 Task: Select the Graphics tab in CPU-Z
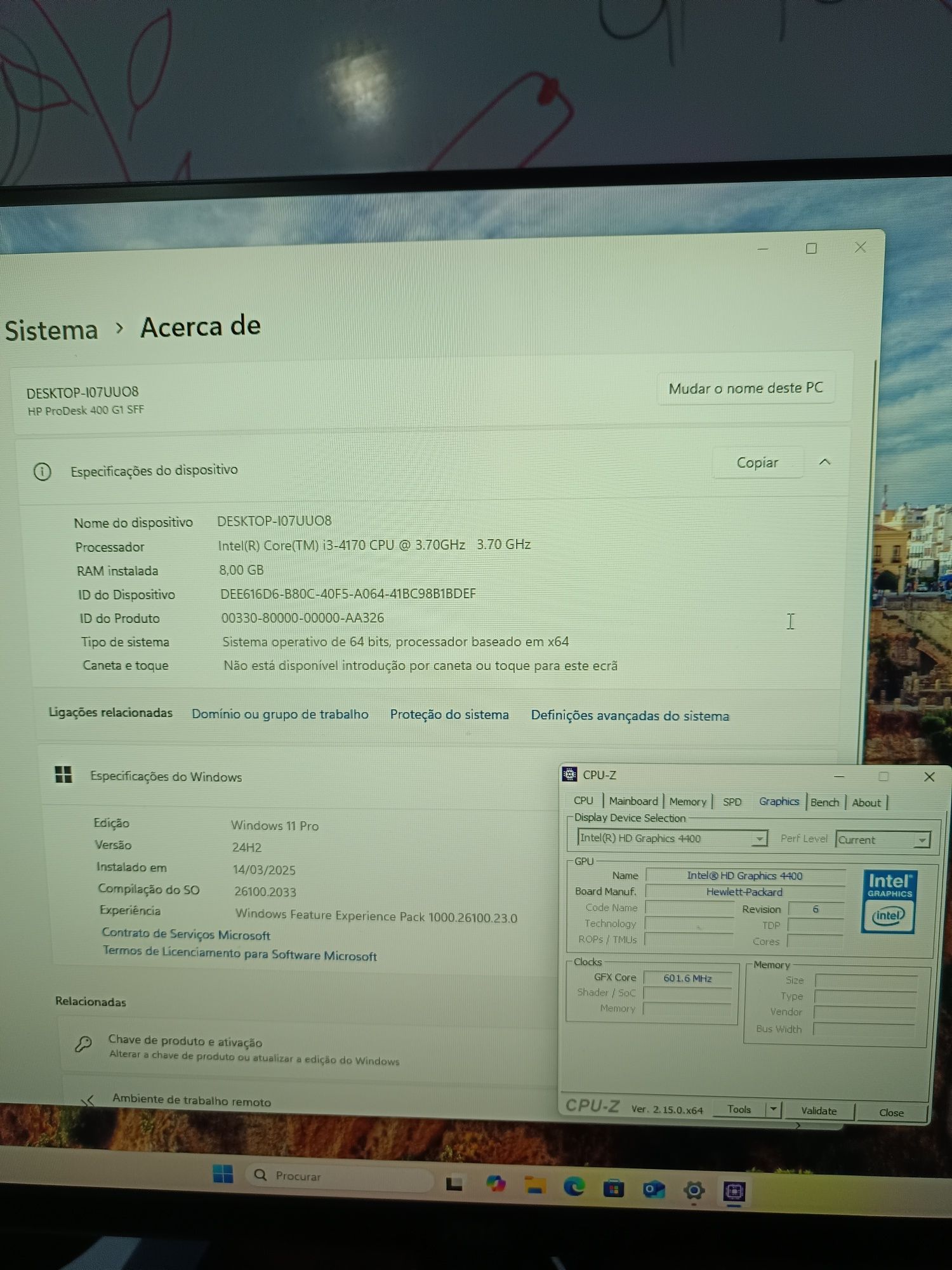(779, 801)
